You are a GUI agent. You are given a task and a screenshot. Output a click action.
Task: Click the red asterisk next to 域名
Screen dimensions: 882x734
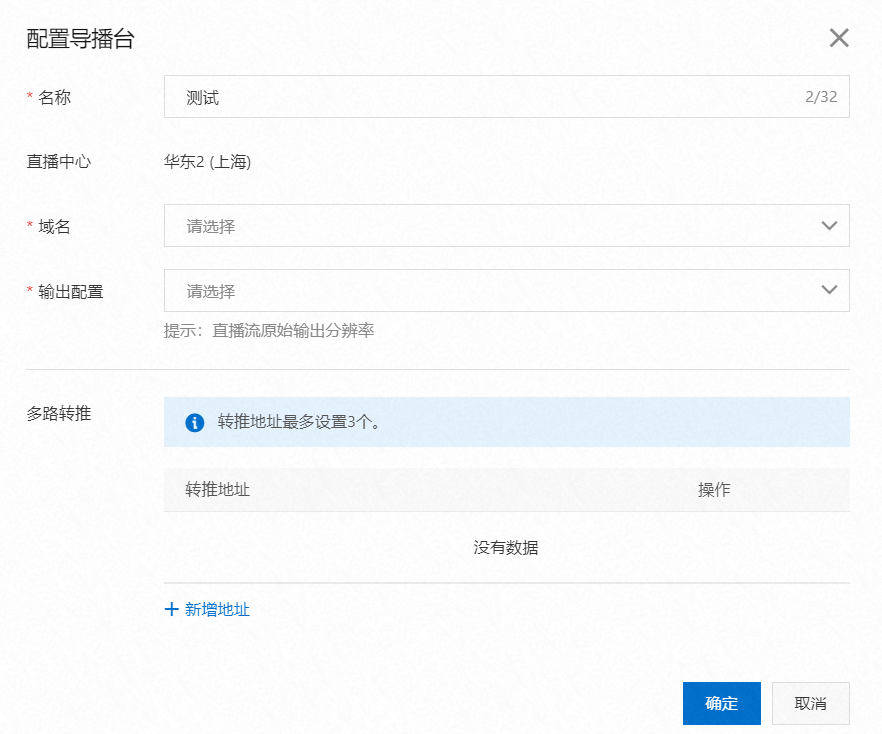[26, 226]
